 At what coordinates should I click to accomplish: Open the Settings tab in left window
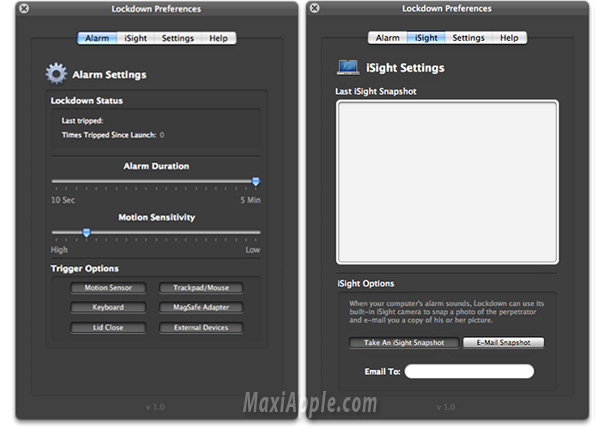[x=178, y=38]
